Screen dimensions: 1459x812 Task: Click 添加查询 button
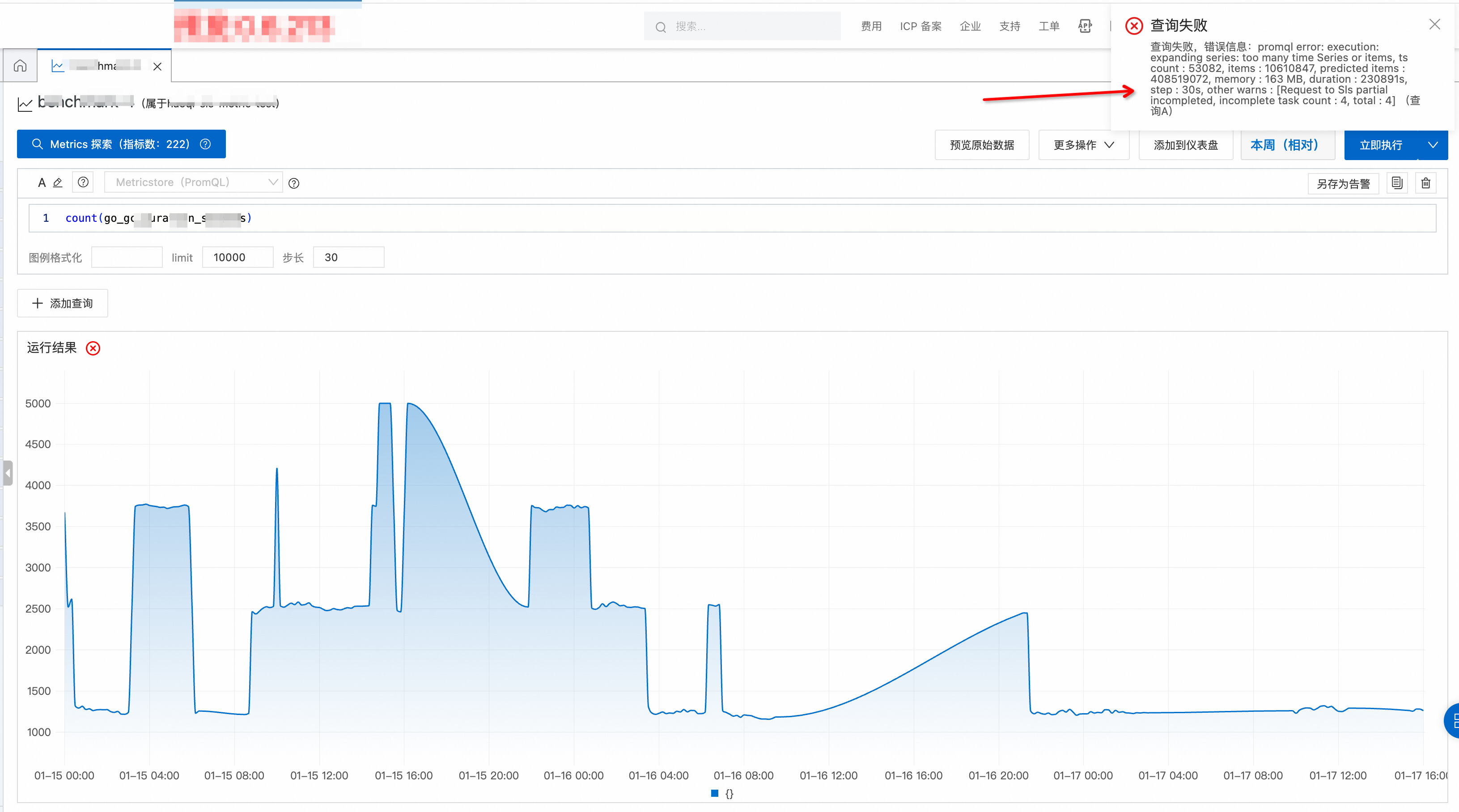[x=62, y=303]
